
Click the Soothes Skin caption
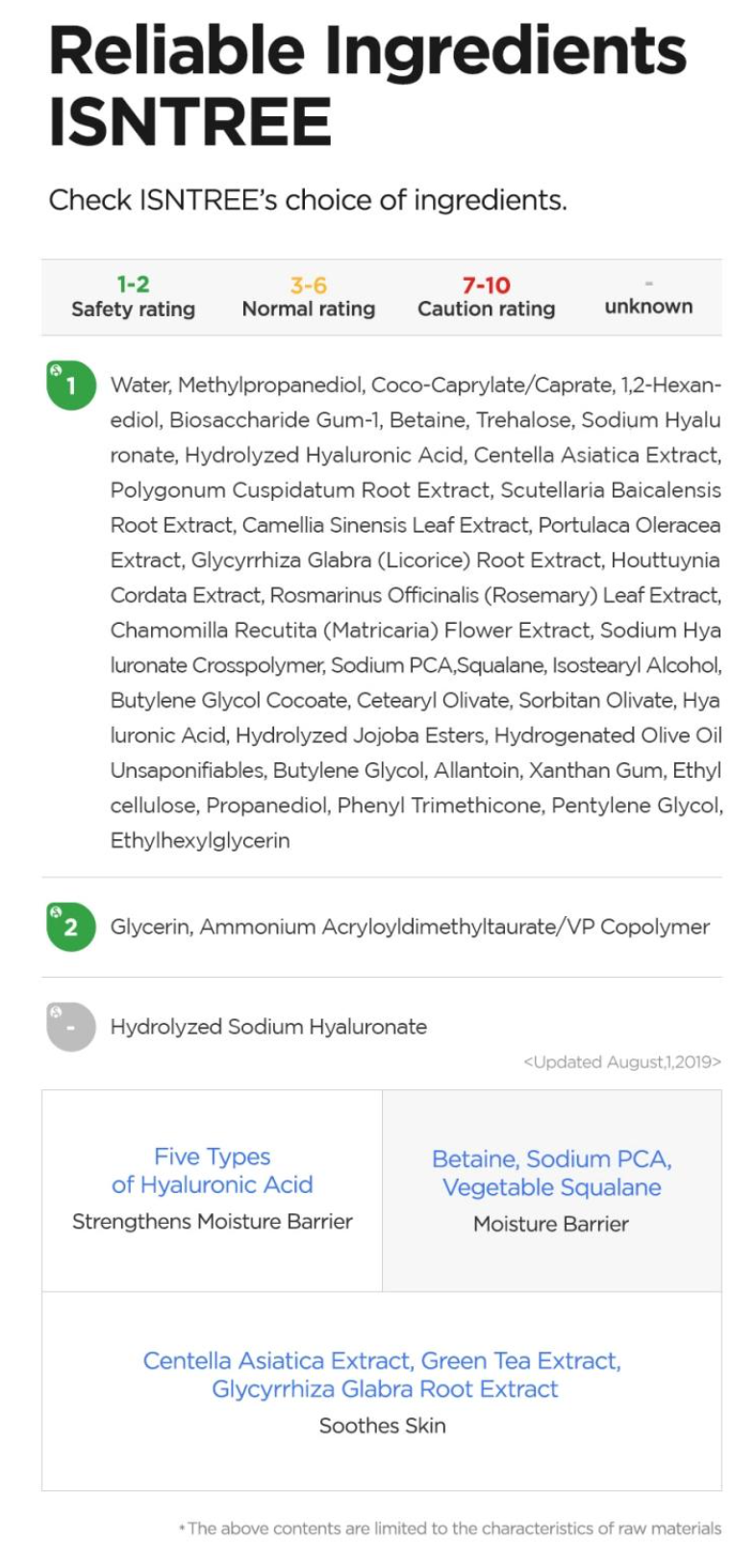point(382,1426)
